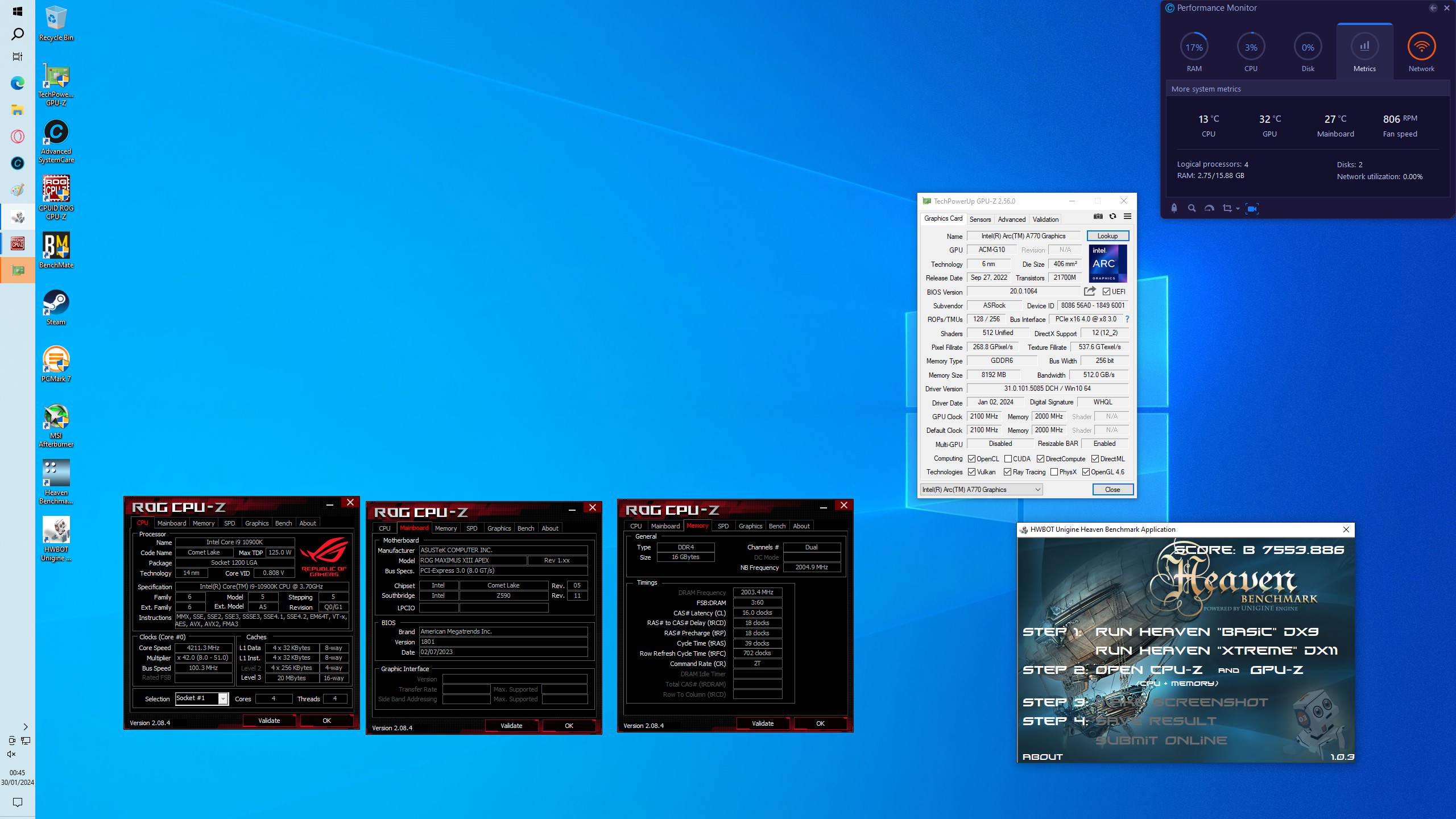The image size is (1456, 819).
Task: Open the Action Center notification icon
Action: (x=18, y=803)
